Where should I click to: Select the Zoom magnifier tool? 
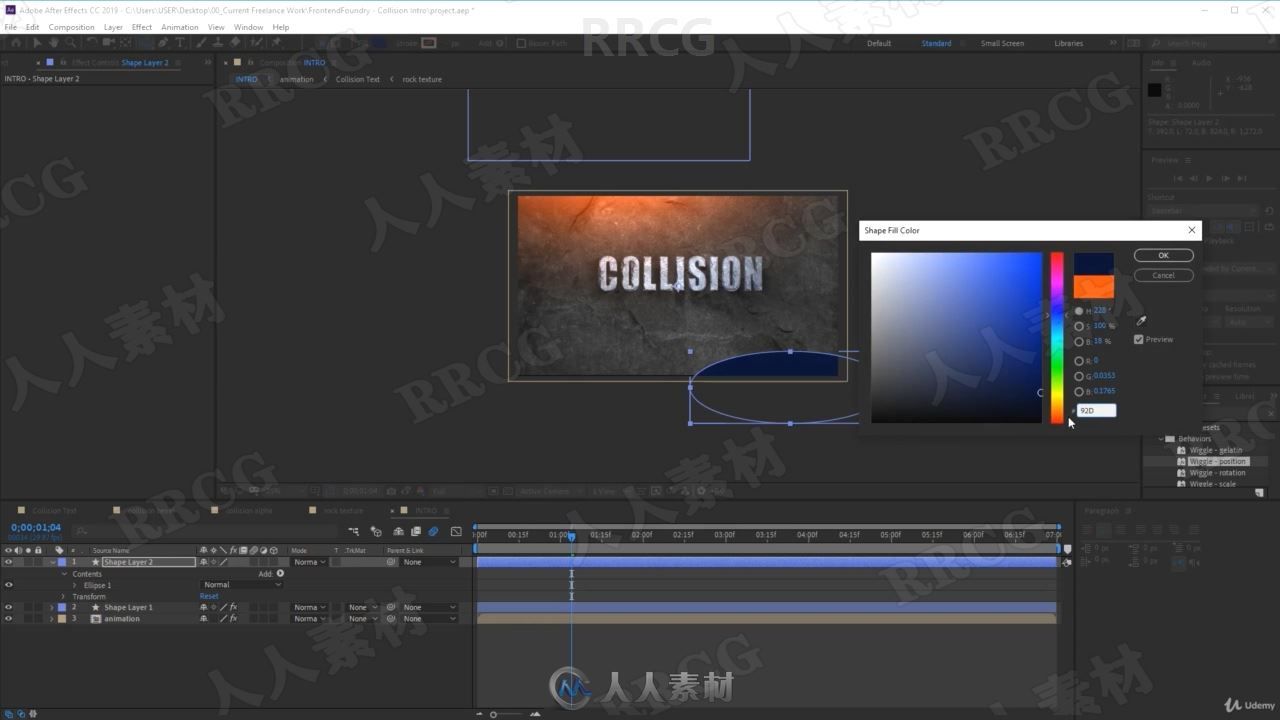(x=71, y=43)
